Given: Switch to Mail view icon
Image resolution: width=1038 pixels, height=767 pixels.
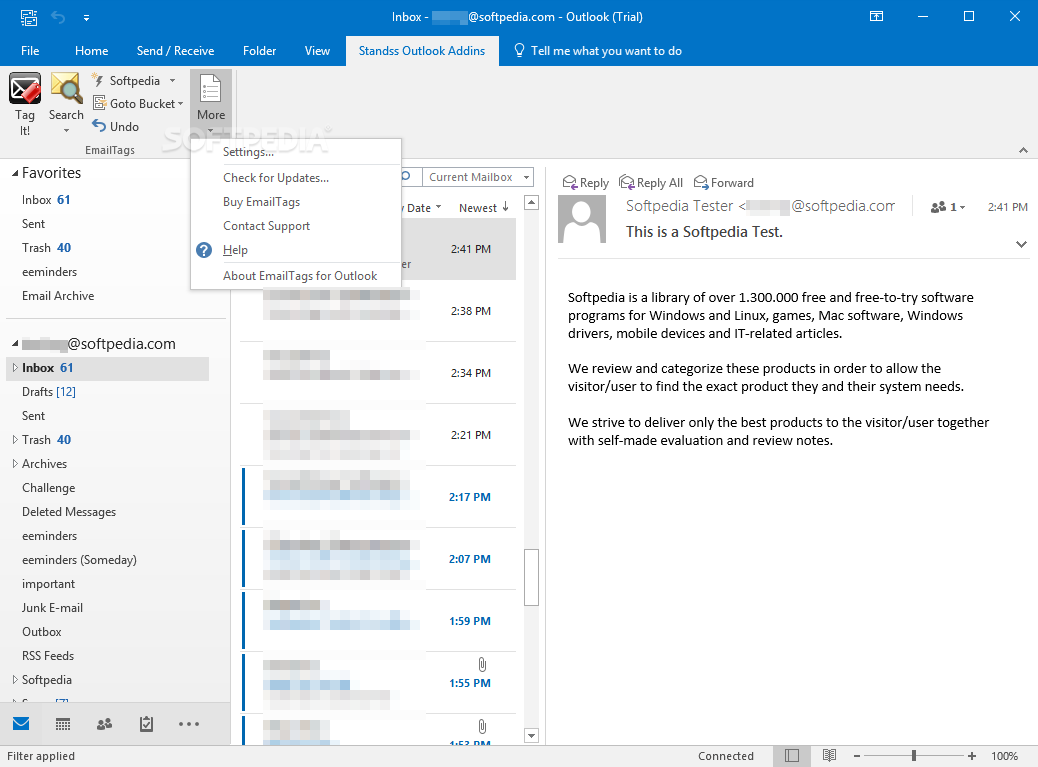Looking at the screenshot, I should [x=21, y=723].
